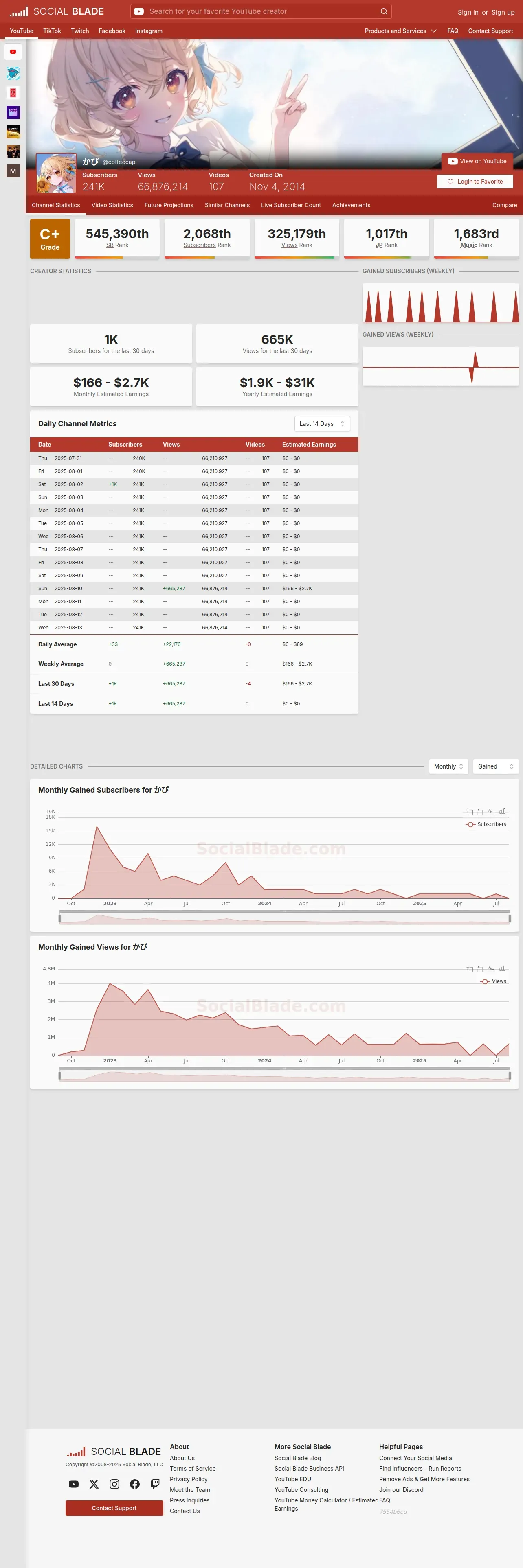Switch to the Video Statistics tab
Screen dimensions: 523x1568
[112, 205]
